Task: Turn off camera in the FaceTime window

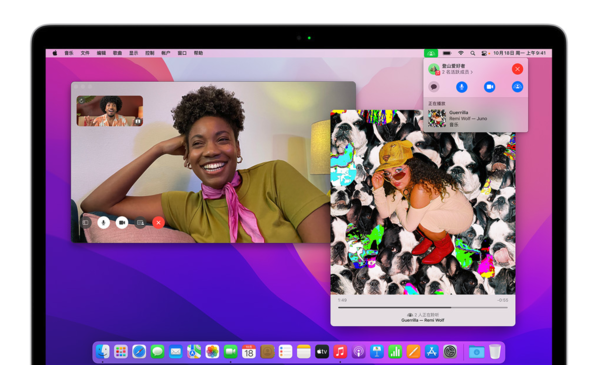Action: pyautogui.click(x=122, y=222)
